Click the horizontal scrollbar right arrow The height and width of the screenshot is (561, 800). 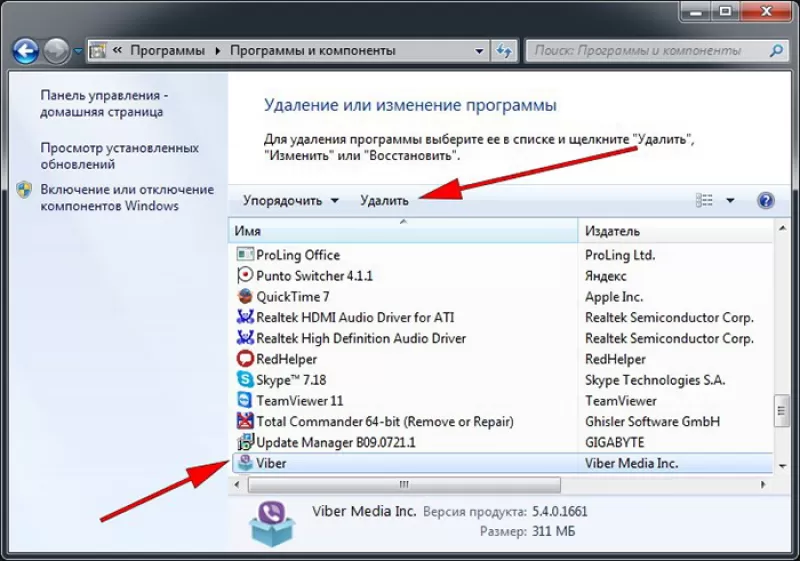coord(763,484)
